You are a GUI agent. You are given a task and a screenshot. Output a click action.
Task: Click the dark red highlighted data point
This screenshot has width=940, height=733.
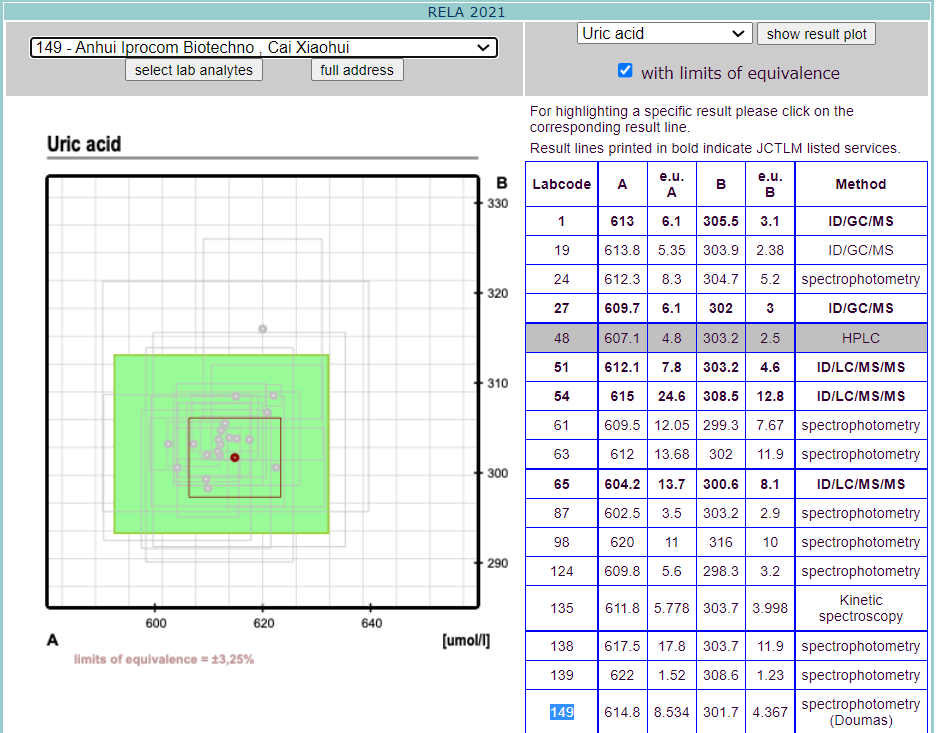coord(235,457)
